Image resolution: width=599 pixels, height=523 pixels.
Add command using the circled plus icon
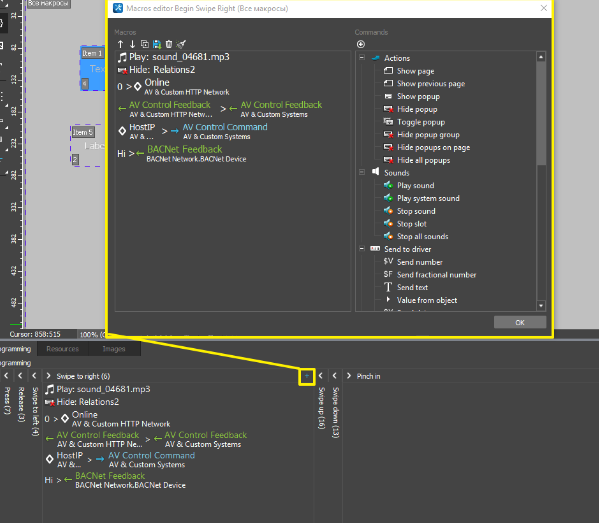tap(361, 44)
